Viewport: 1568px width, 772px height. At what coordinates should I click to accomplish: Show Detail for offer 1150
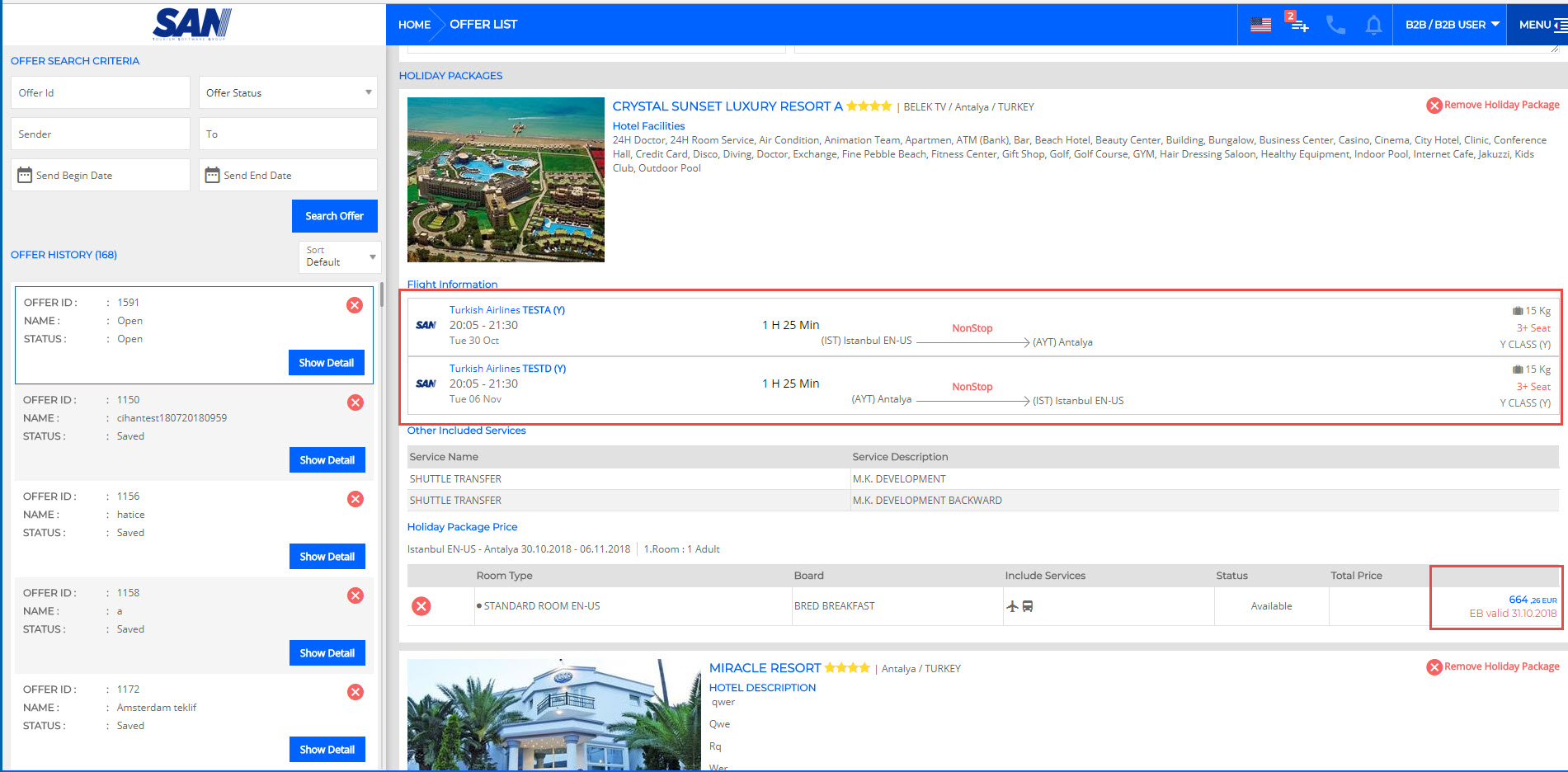click(x=327, y=460)
